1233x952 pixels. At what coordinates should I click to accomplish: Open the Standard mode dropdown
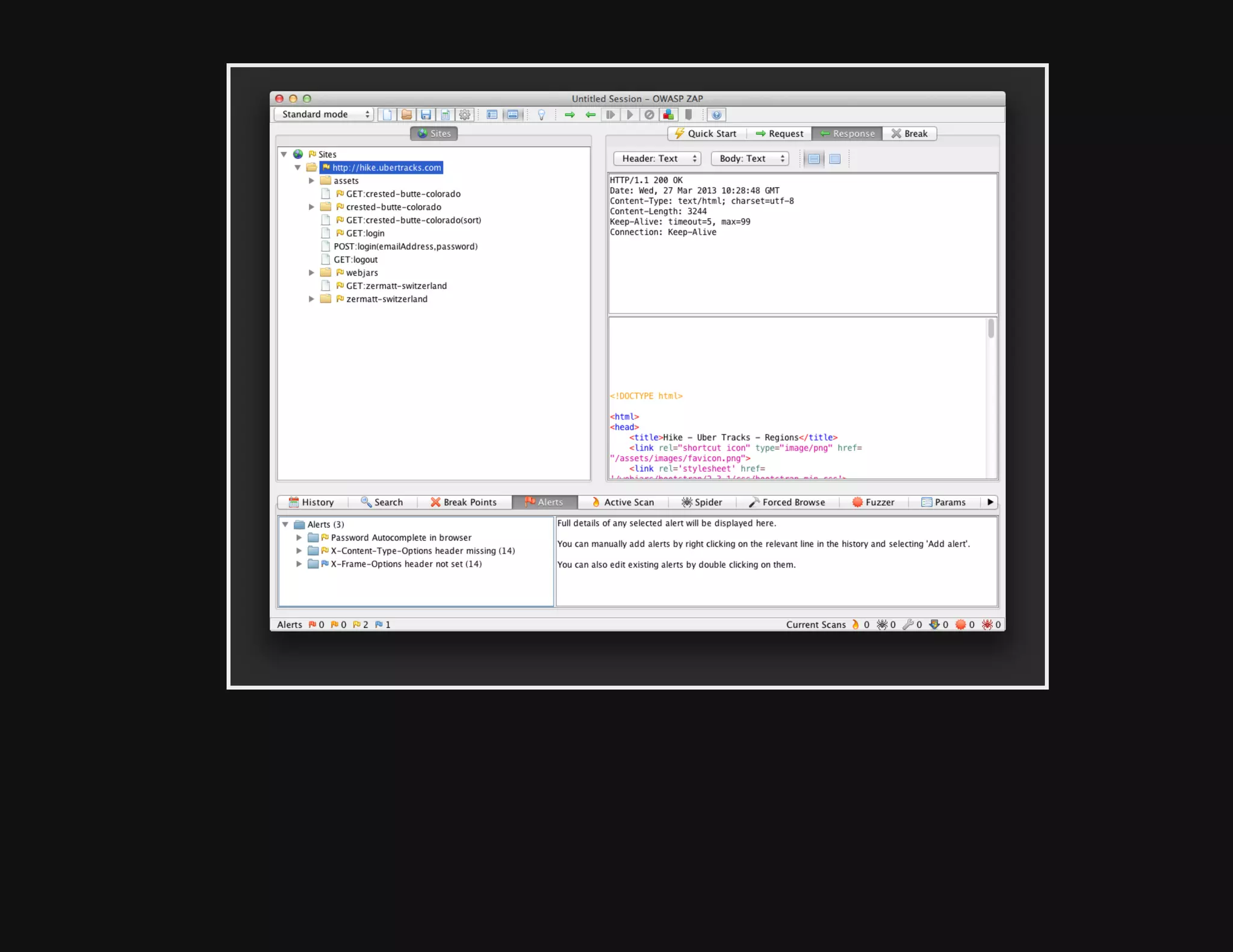[x=324, y=114]
